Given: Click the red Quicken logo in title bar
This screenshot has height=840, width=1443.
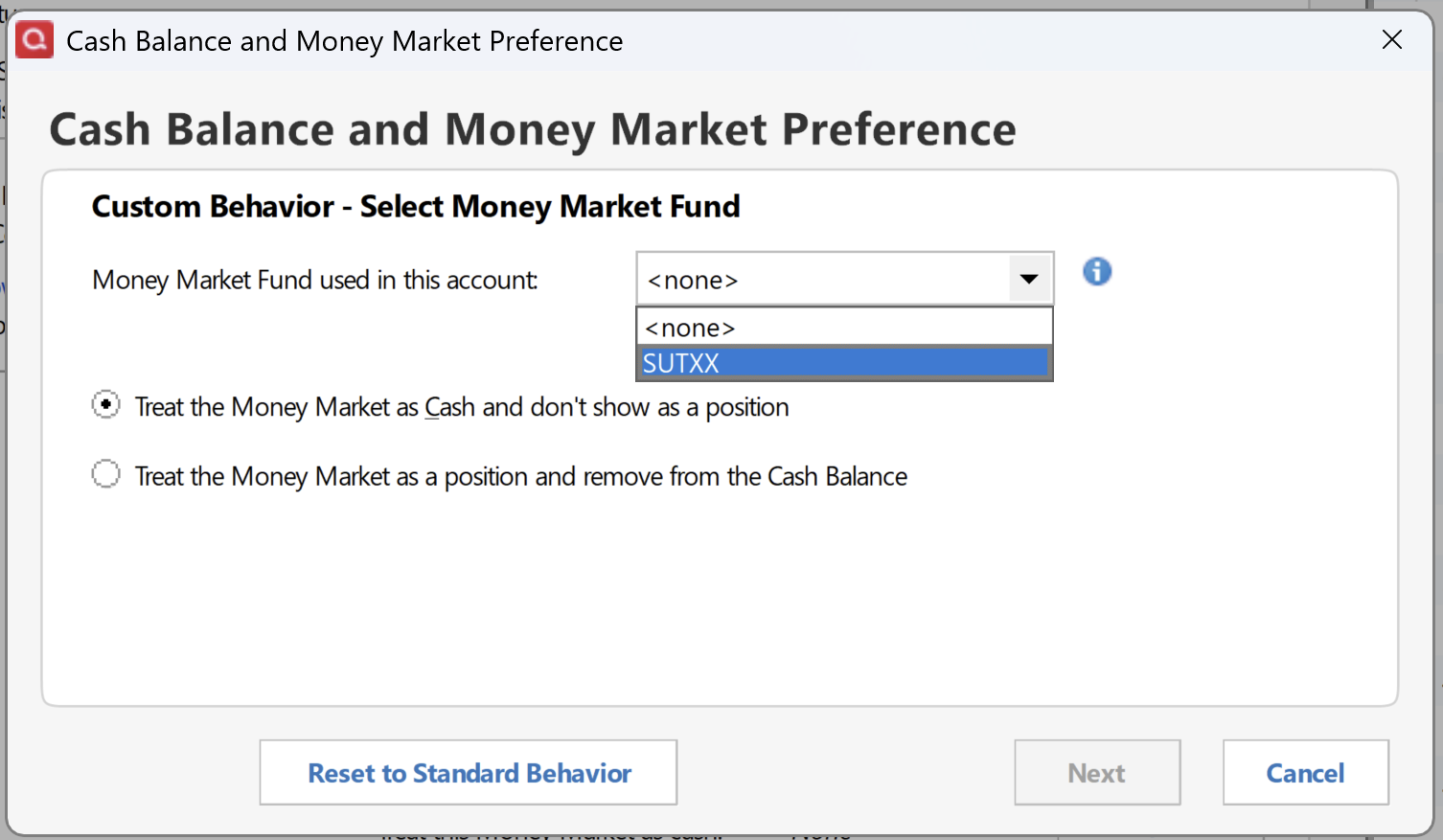Looking at the screenshot, I should [34, 39].
